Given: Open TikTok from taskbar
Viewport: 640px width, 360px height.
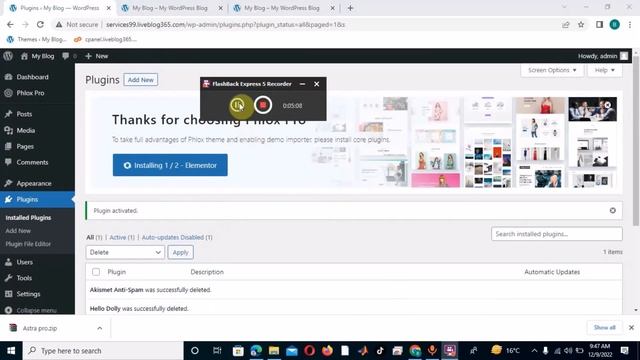Looking at the screenshot, I should pos(380,351).
